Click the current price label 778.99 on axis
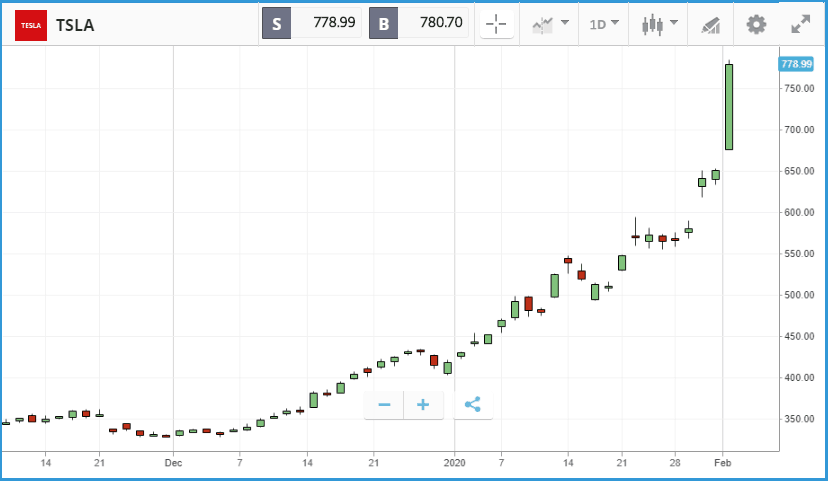The image size is (828, 481). [796, 64]
